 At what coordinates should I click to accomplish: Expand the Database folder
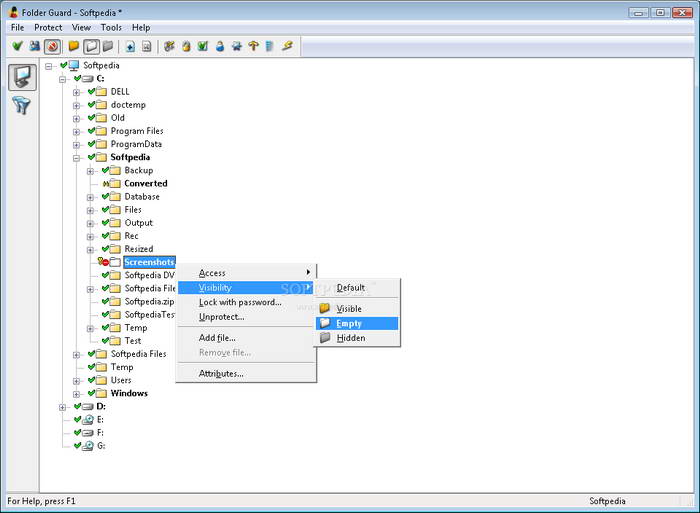click(x=90, y=197)
